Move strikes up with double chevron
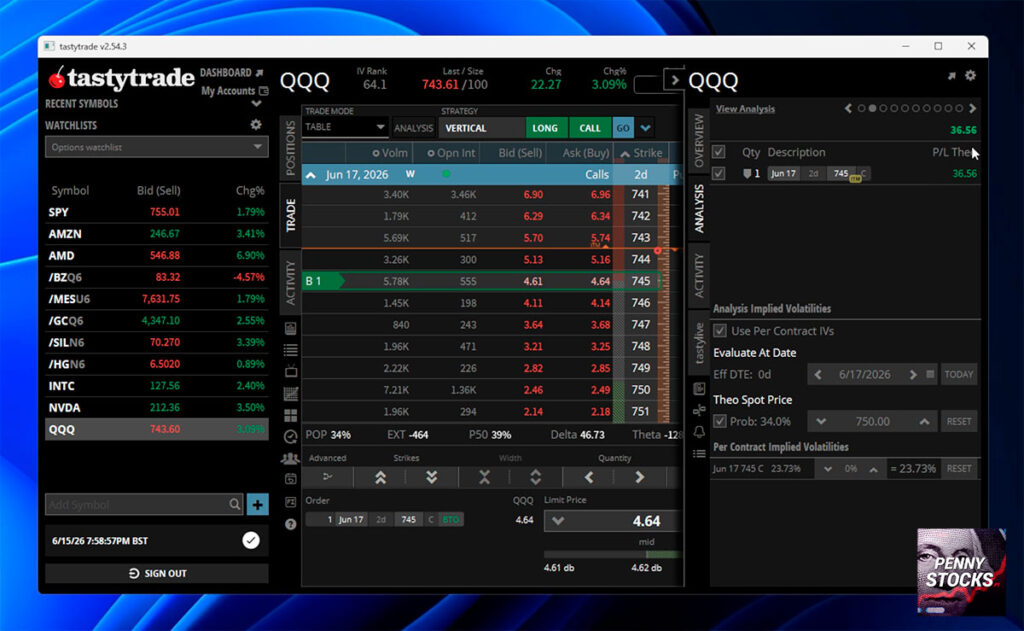Image resolution: width=1024 pixels, height=631 pixels. [380, 477]
